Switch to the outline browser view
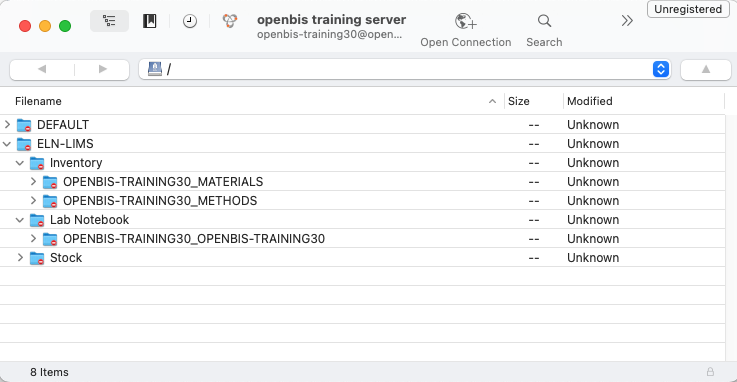The width and height of the screenshot is (737, 382). (109, 21)
